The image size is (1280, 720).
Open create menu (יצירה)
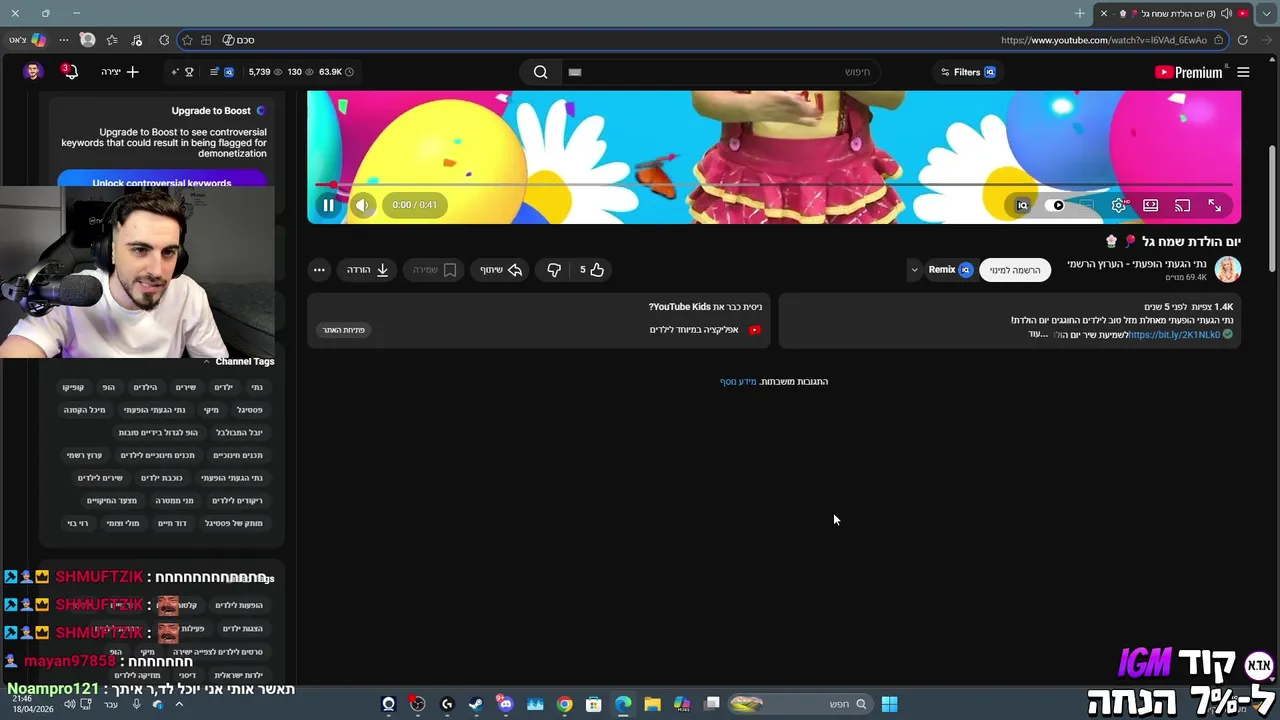(119, 72)
